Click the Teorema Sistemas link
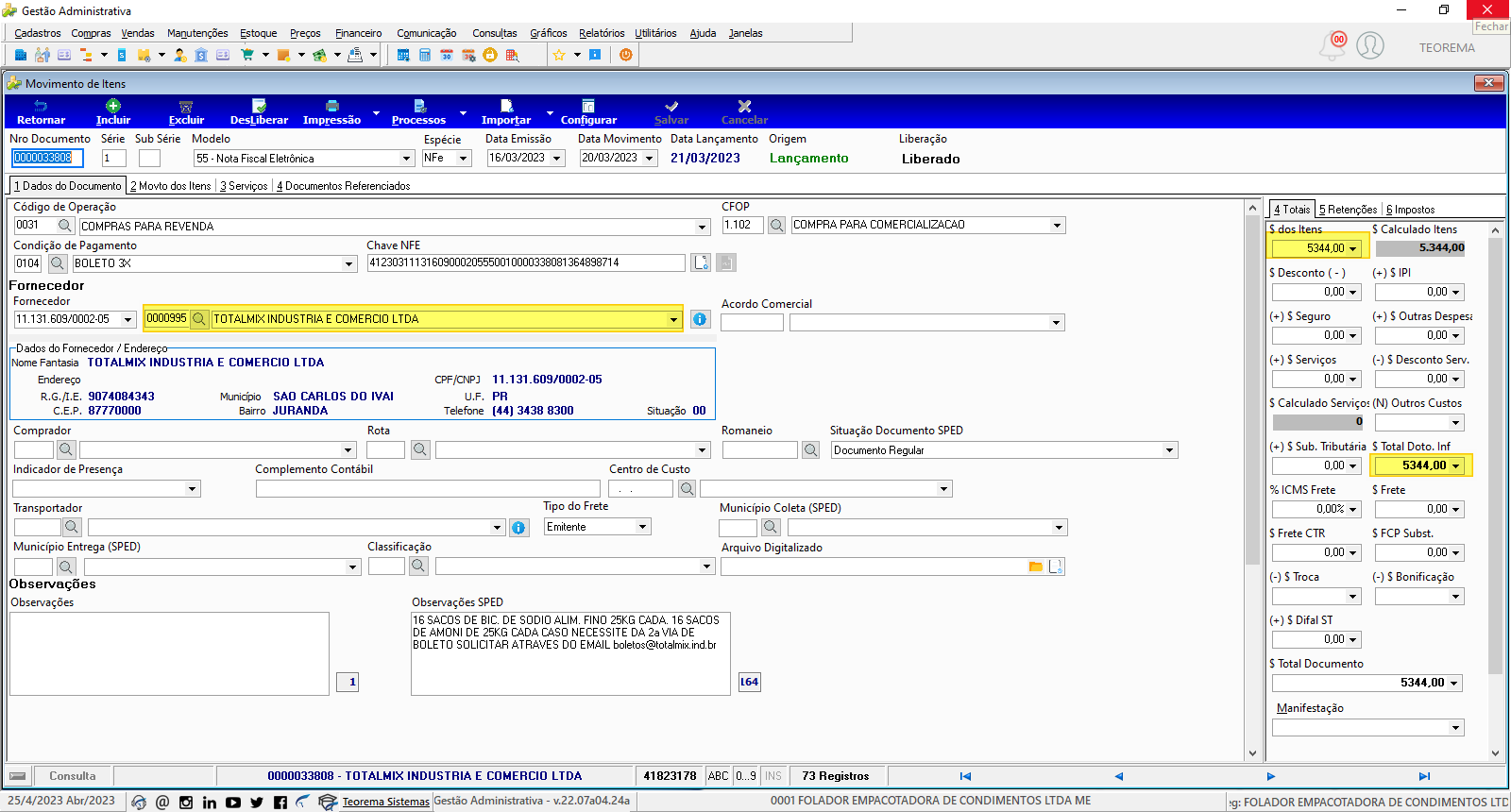Image resolution: width=1511 pixels, height=812 pixels. coord(385,802)
